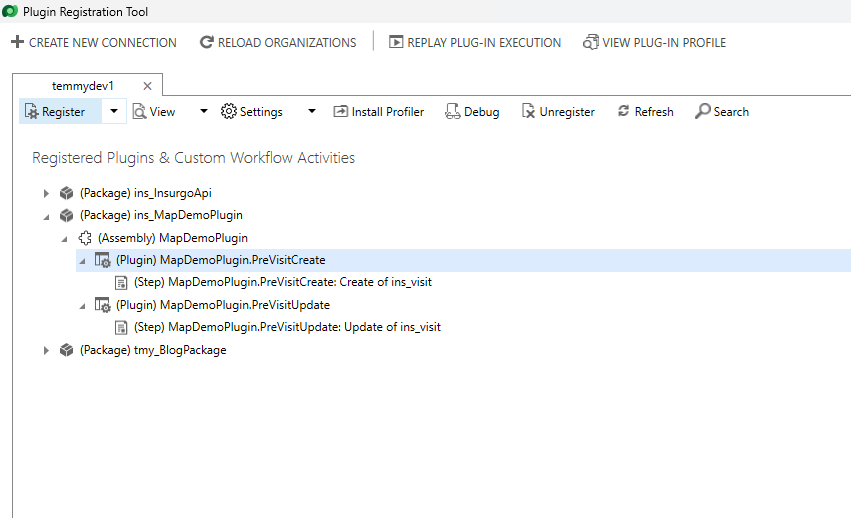Switch to the temmydev1 tab
The image size is (851, 518).
click(82, 86)
